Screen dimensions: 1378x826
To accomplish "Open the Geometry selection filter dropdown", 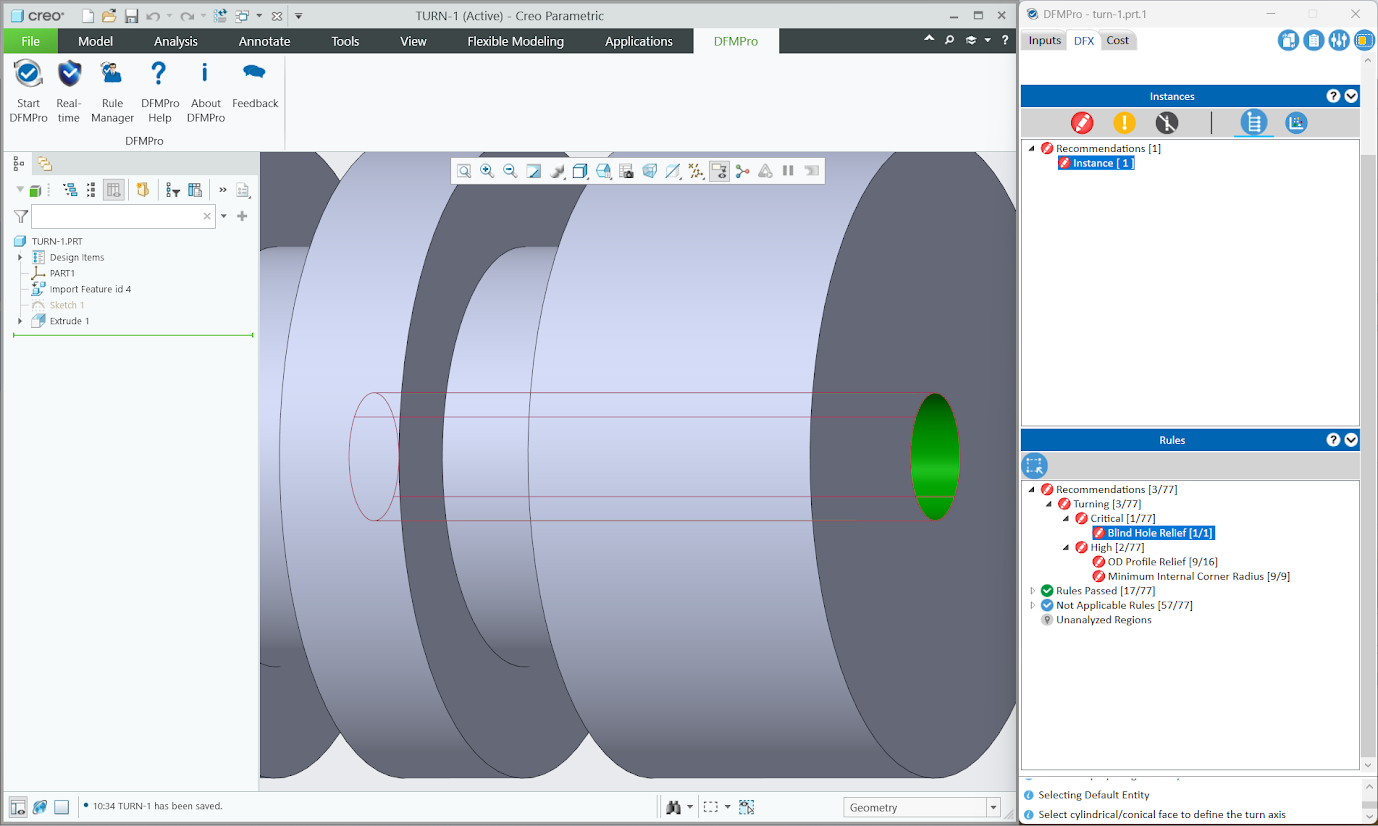I will pos(993,808).
